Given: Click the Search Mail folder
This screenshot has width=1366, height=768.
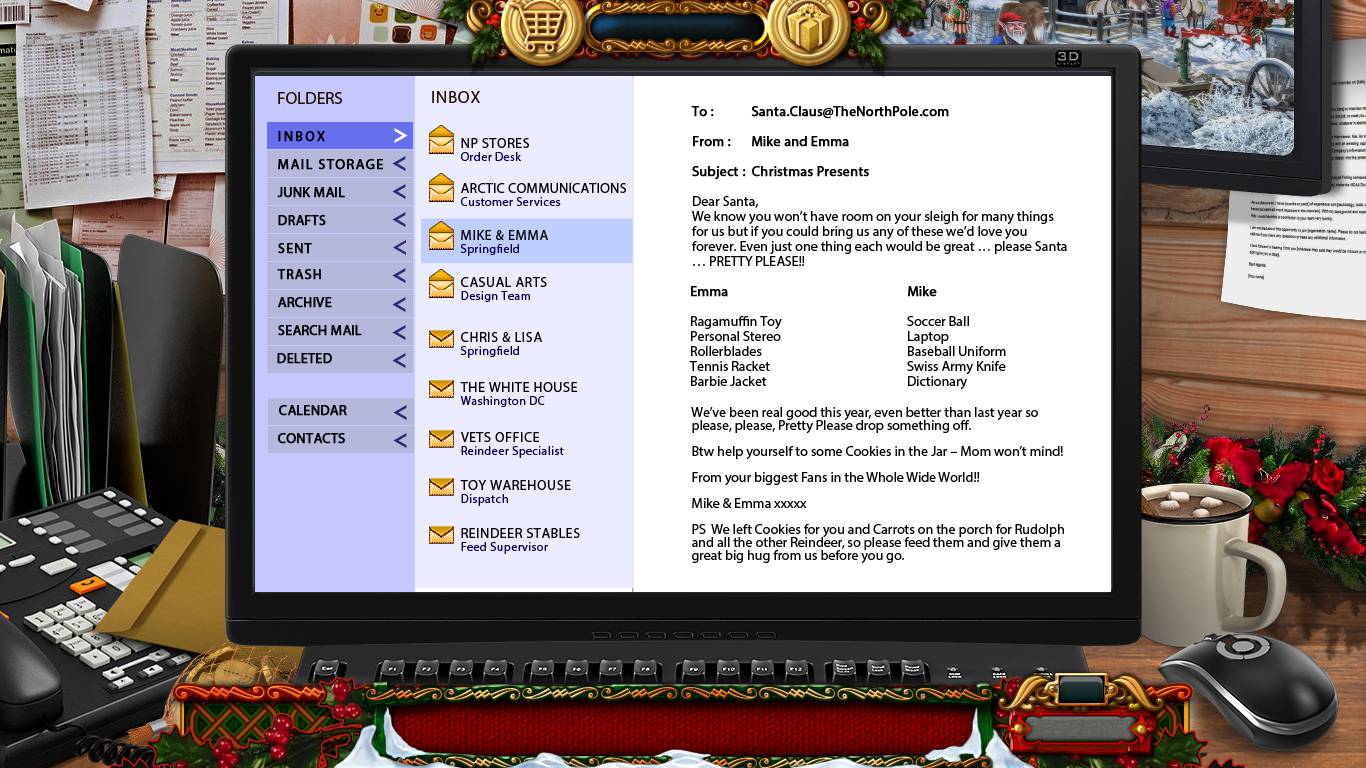Looking at the screenshot, I should [319, 331].
